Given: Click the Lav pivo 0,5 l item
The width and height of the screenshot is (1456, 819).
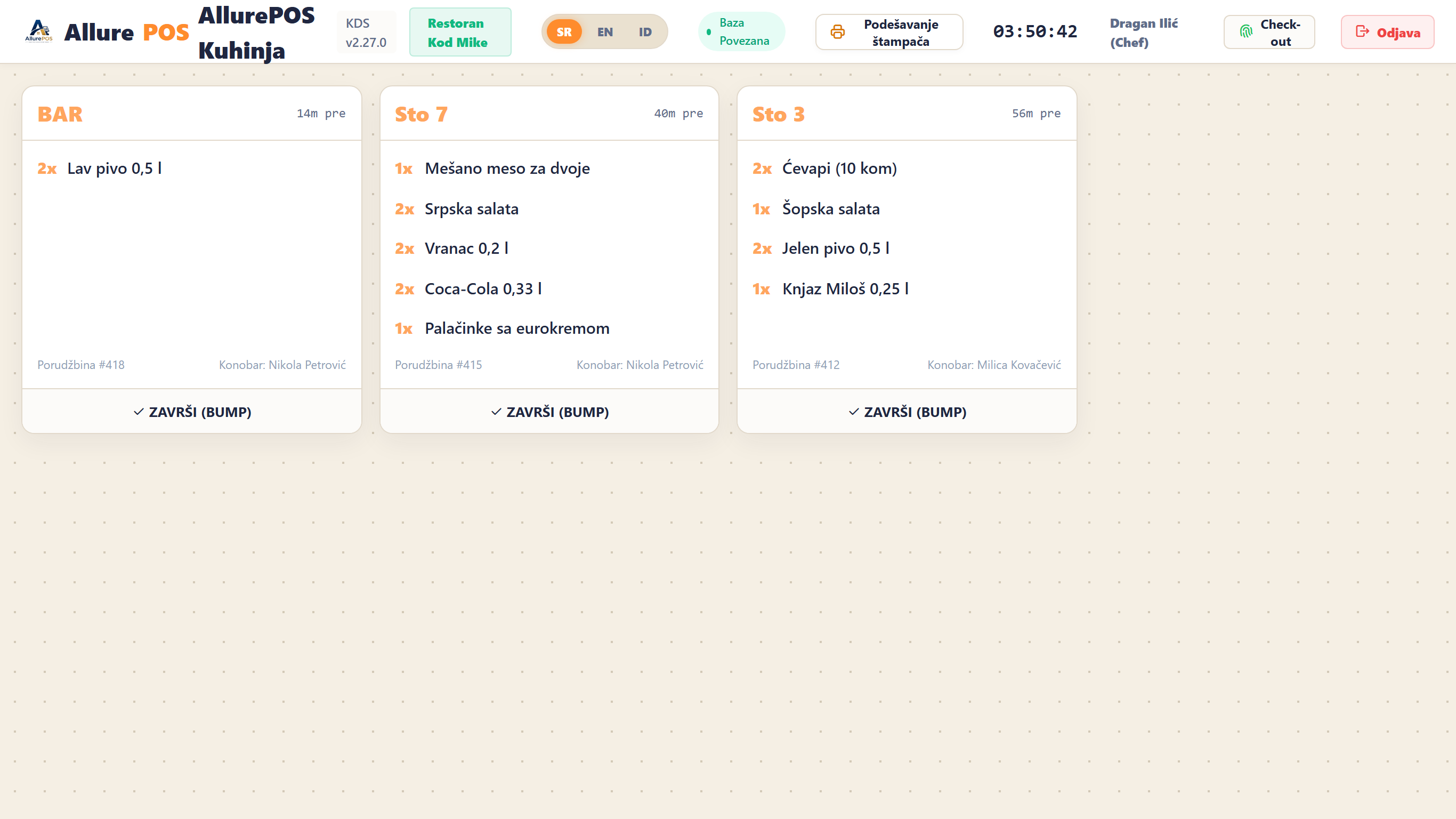Looking at the screenshot, I should (x=114, y=168).
